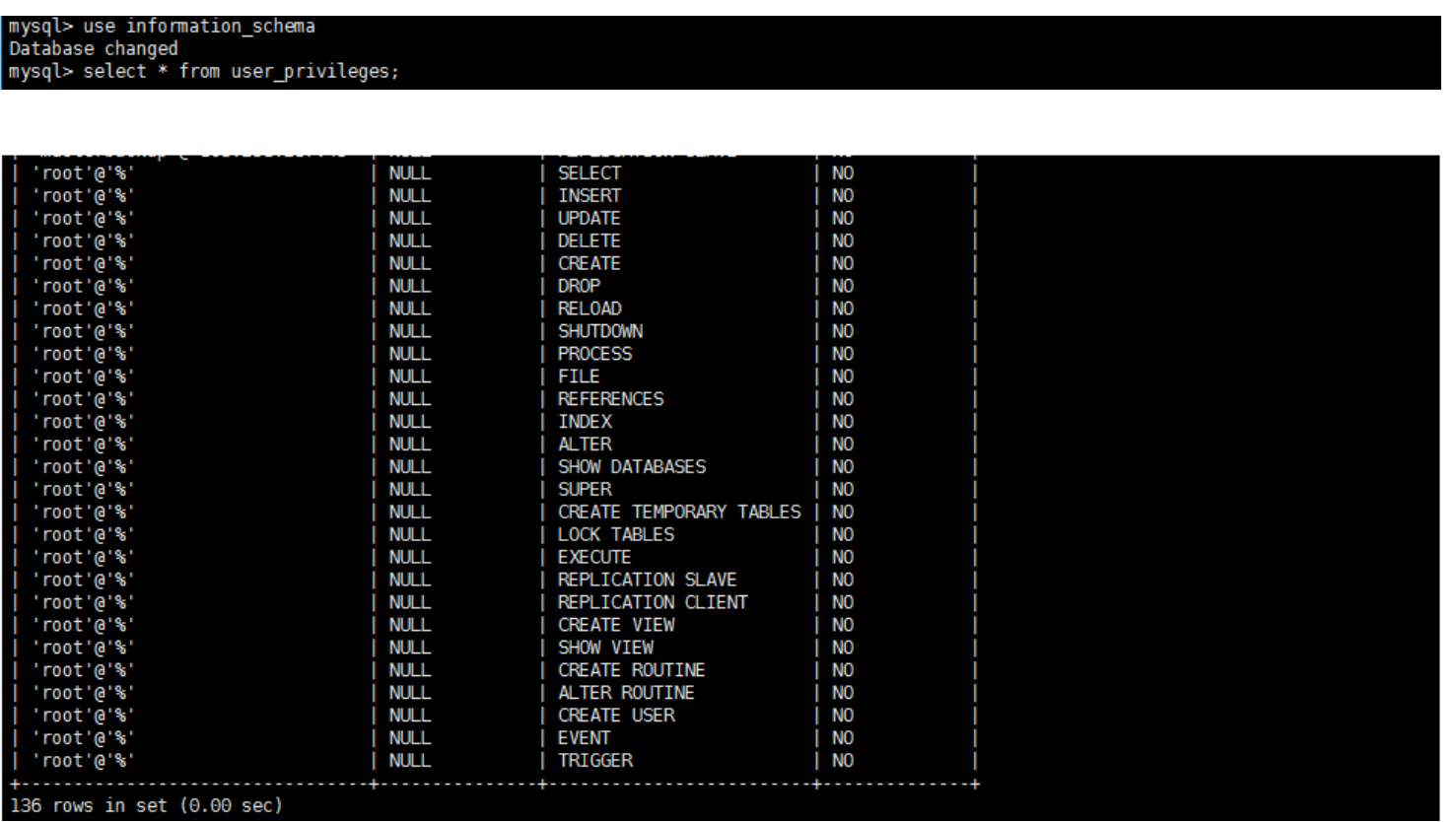Viewport: 1456px width, 822px height.
Task: Click the NULL value in the EVENT row
Action: [x=409, y=738]
